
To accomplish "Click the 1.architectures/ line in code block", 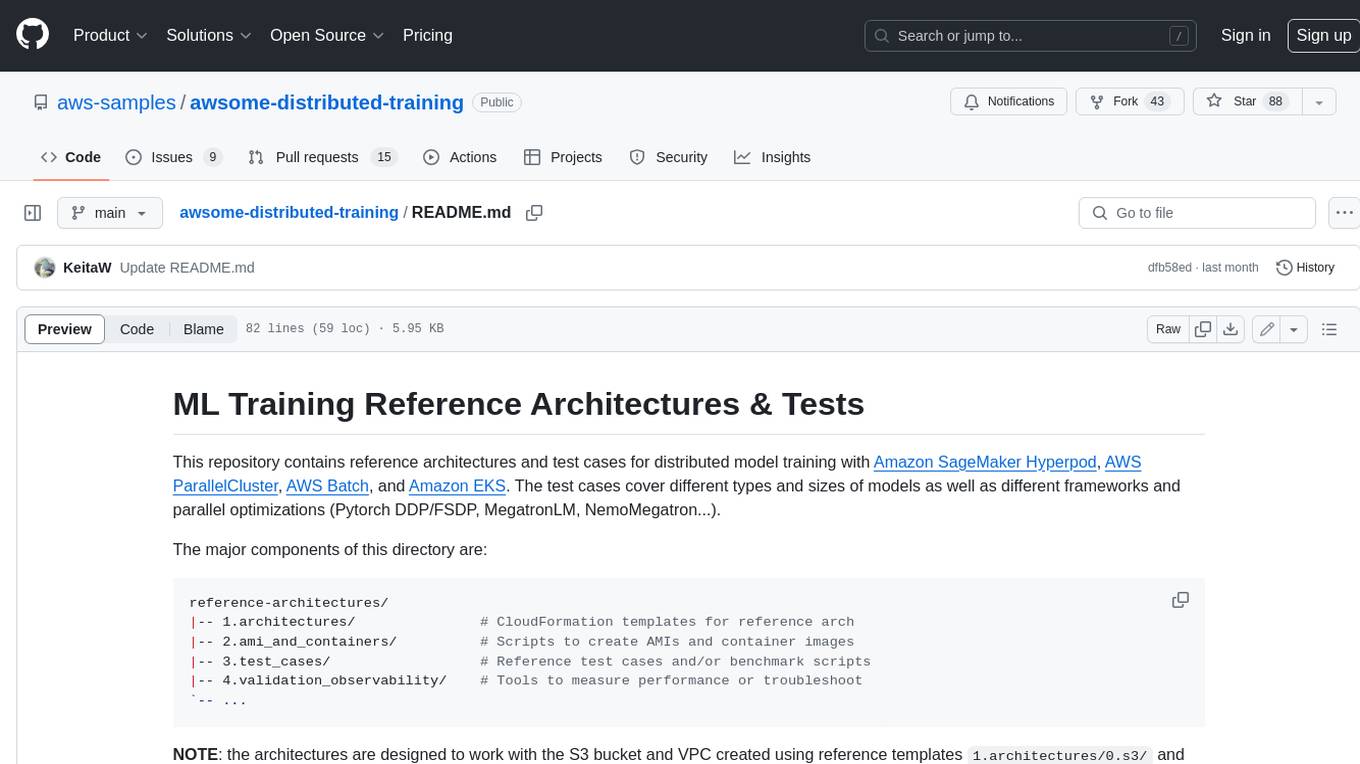I will 522,622.
